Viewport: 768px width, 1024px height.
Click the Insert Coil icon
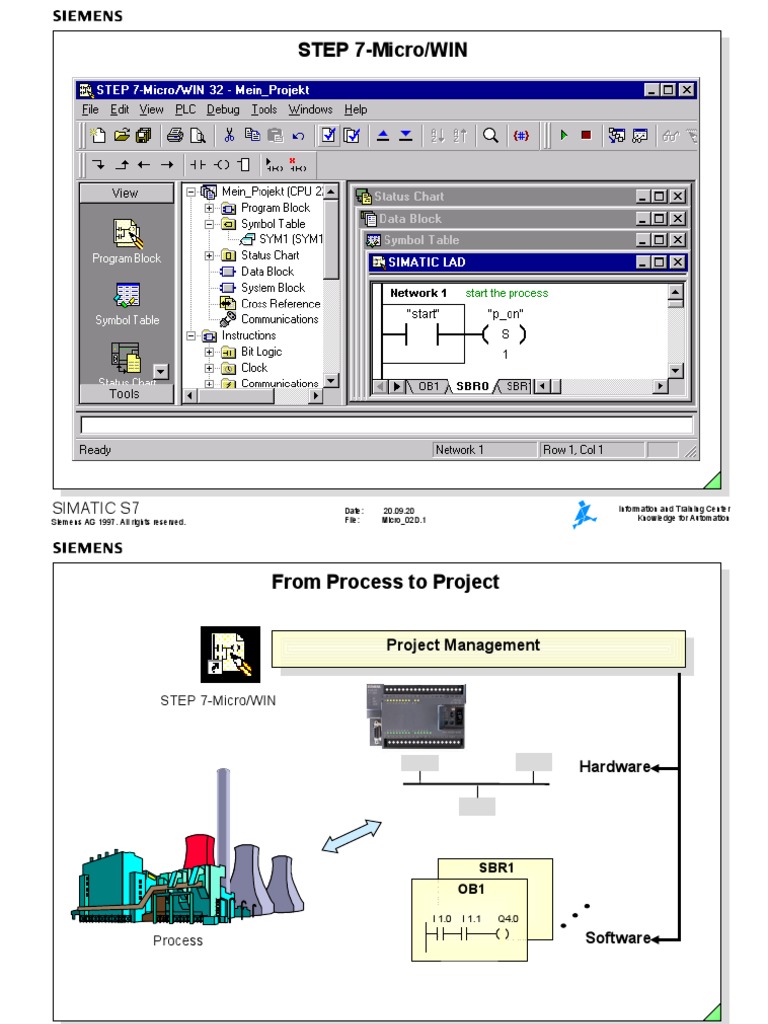click(222, 165)
